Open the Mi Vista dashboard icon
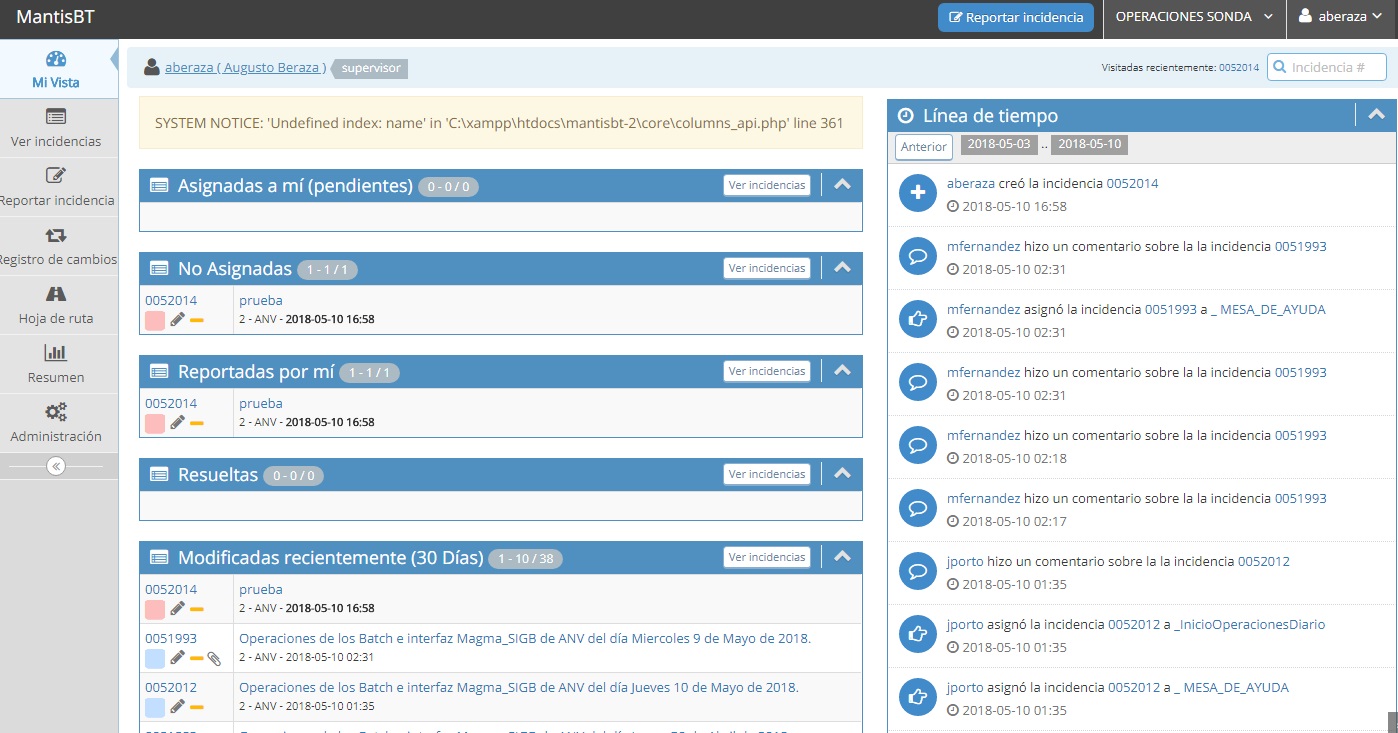Image resolution: width=1398 pixels, height=733 pixels. point(56,59)
